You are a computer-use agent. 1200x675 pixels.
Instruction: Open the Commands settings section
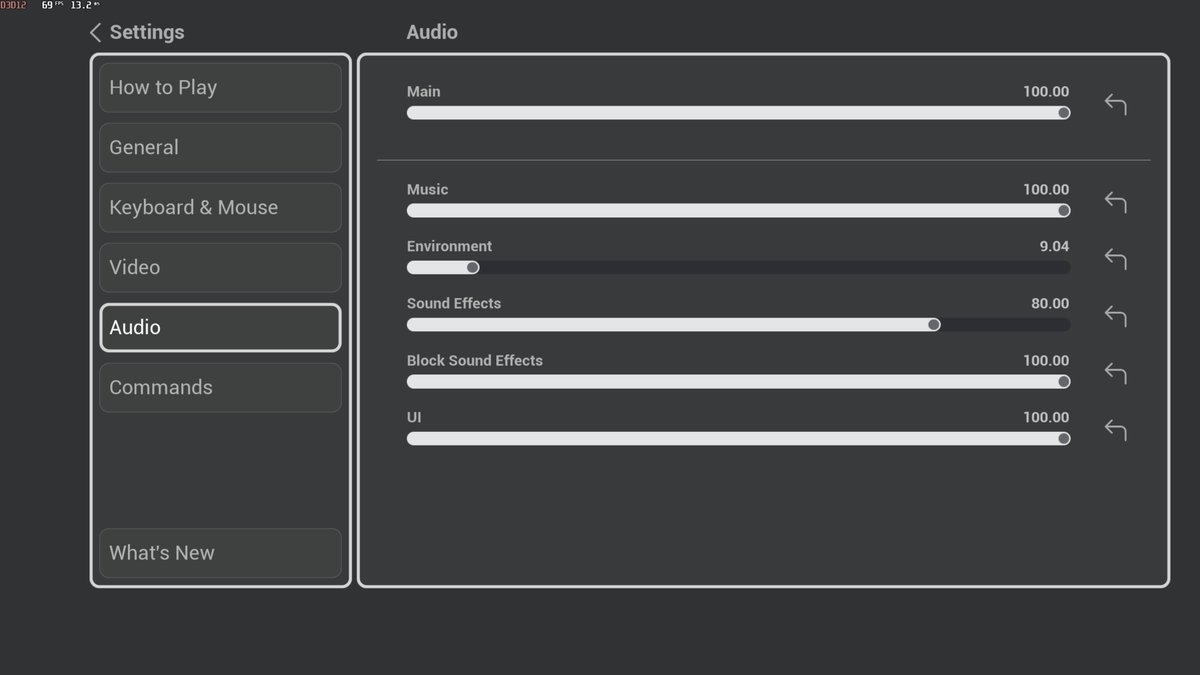[220, 388]
